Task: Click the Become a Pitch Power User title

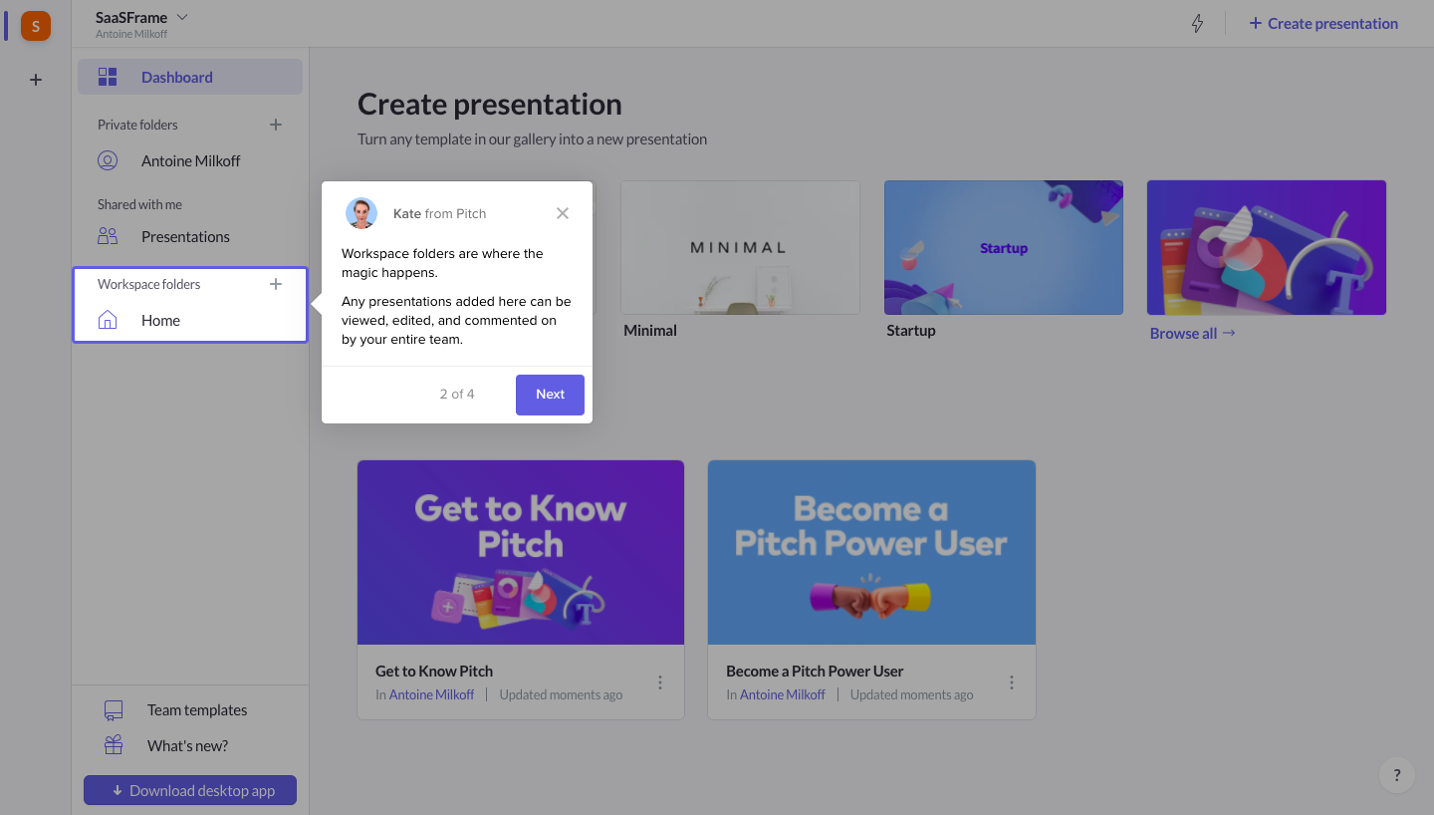Action: tap(815, 671)
